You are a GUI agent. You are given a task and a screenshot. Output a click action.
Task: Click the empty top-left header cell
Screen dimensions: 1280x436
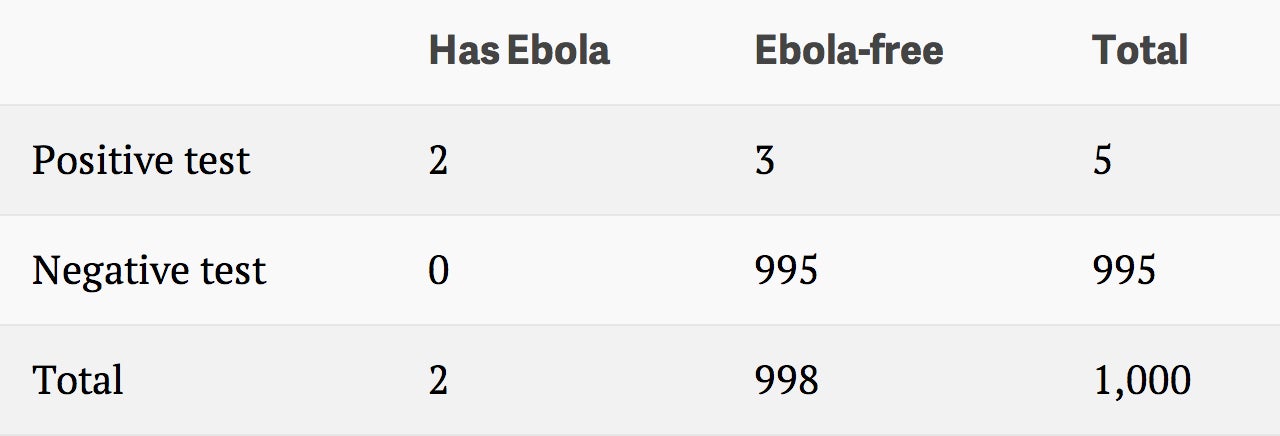(199, 52)
